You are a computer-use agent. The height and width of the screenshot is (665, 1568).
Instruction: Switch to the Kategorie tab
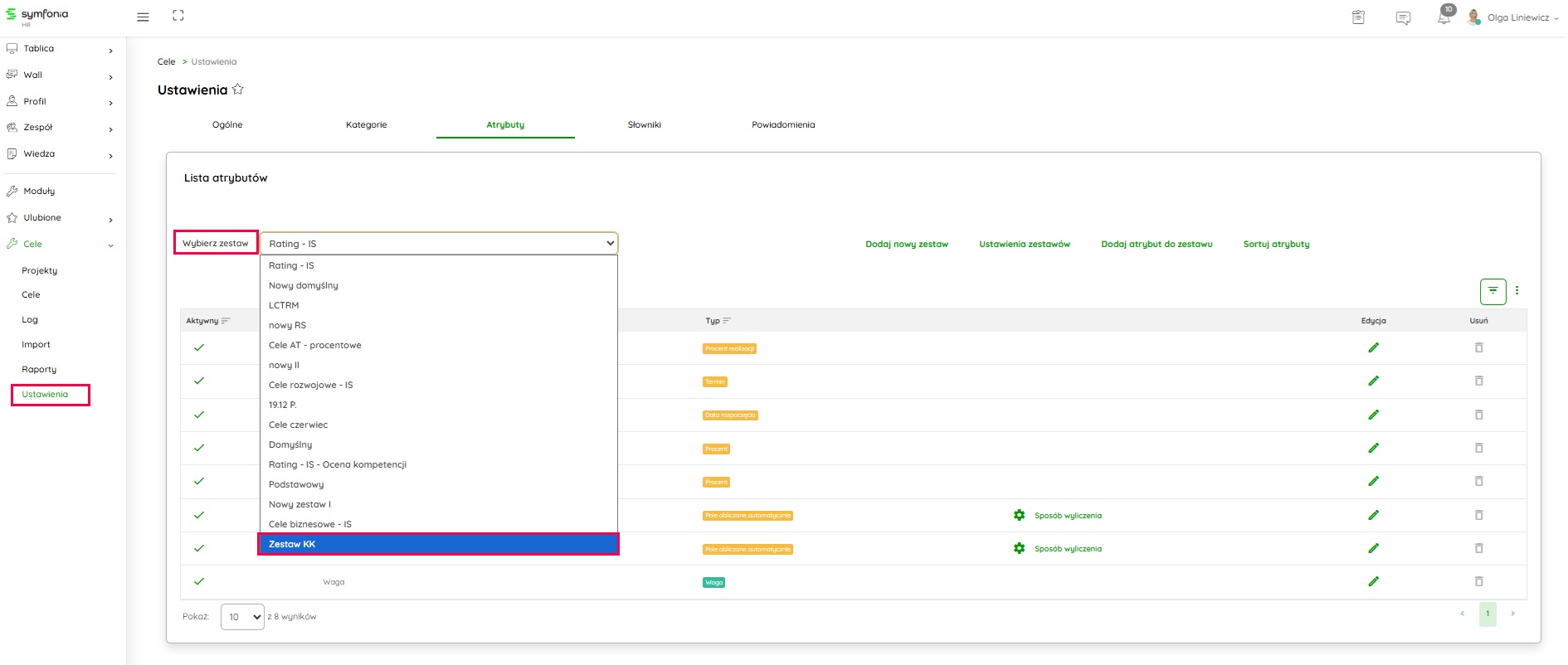click(366, 124)
